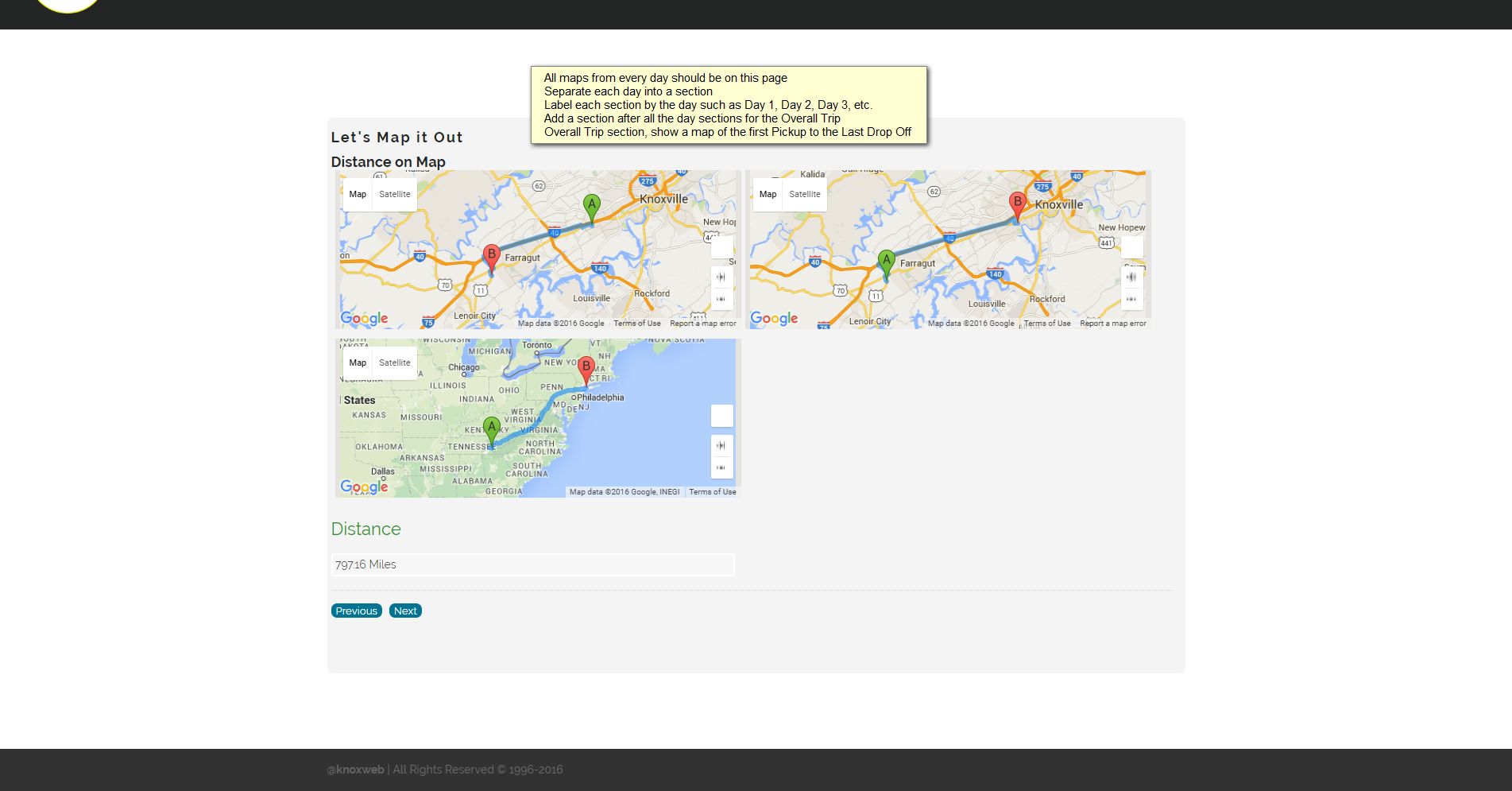Click Street View box on Farragut-to-Knoxville map
This screenshot has height=791, width=1512.
(x=1131, y=247)
